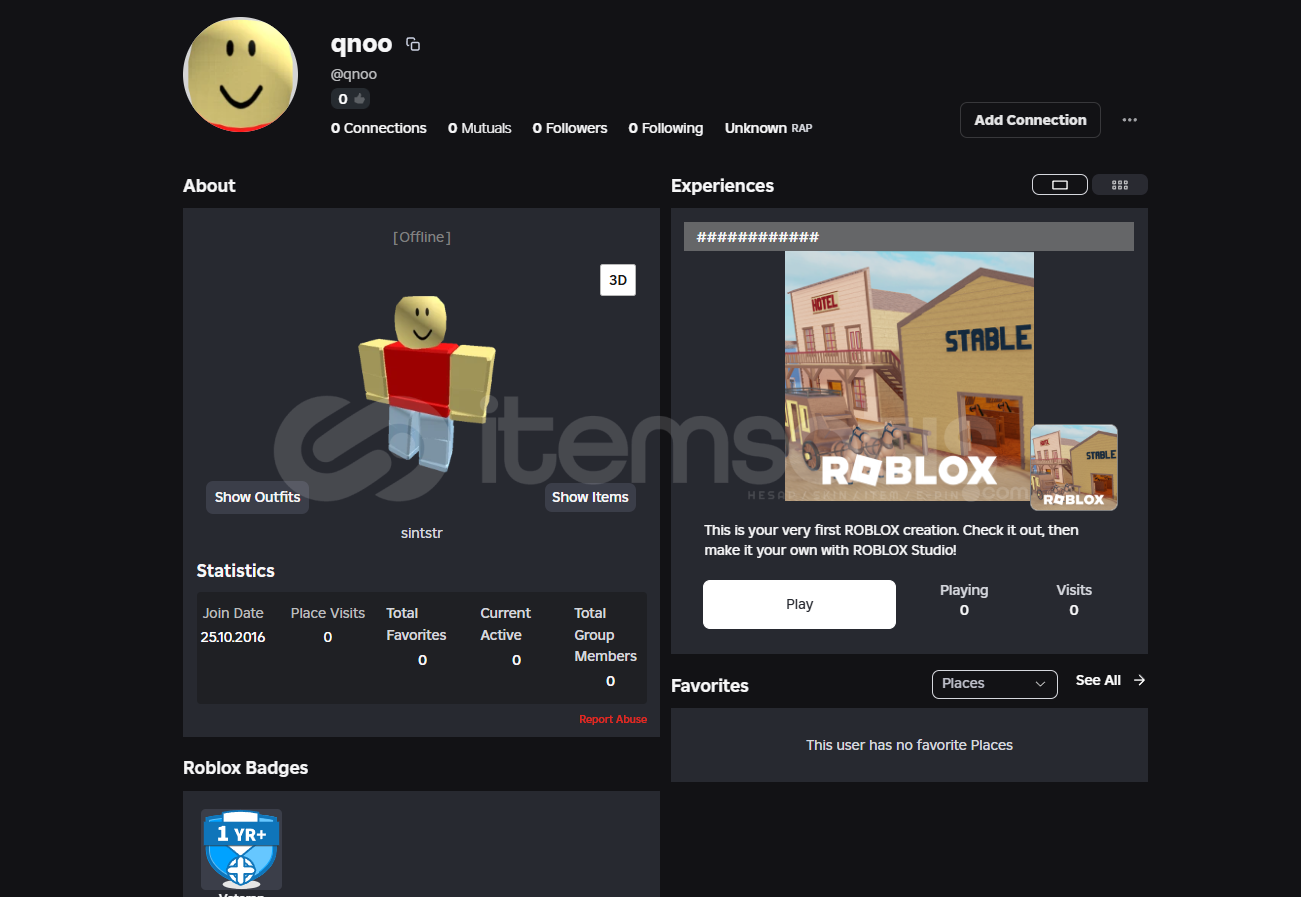Viewport: 1301px width, 897px height.
Task: Open the Places favorites dropdown
Action: click(x=994, y=684)
